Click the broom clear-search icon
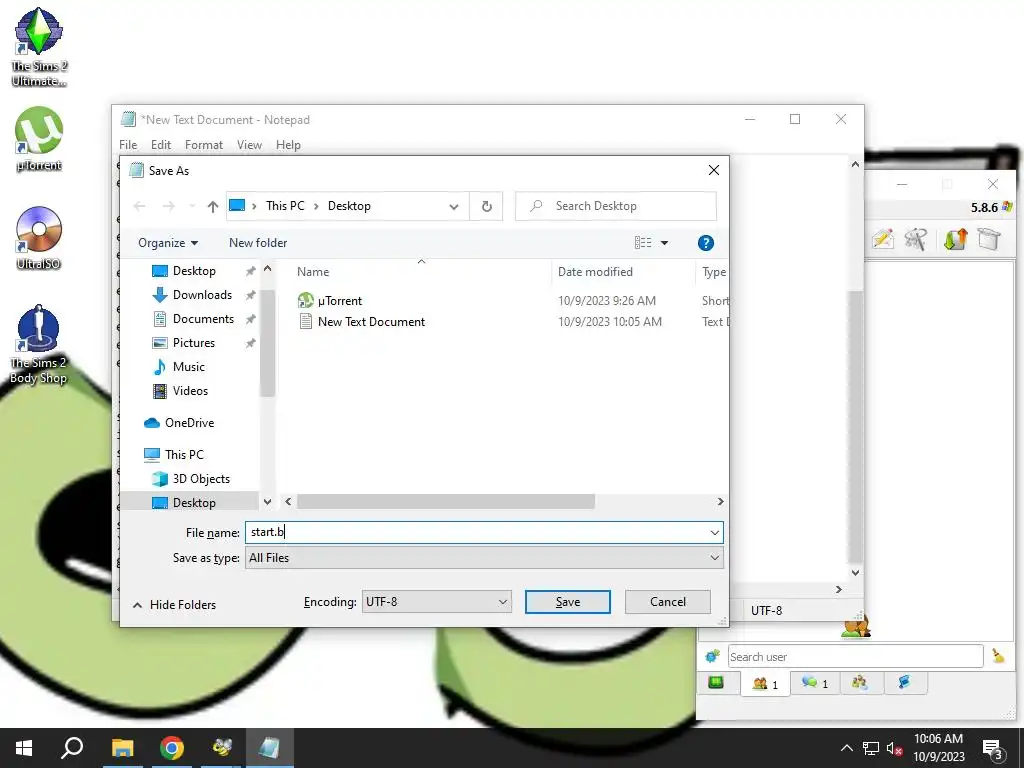The width and height of the screenshot is (1024, 768). [998, 656]
